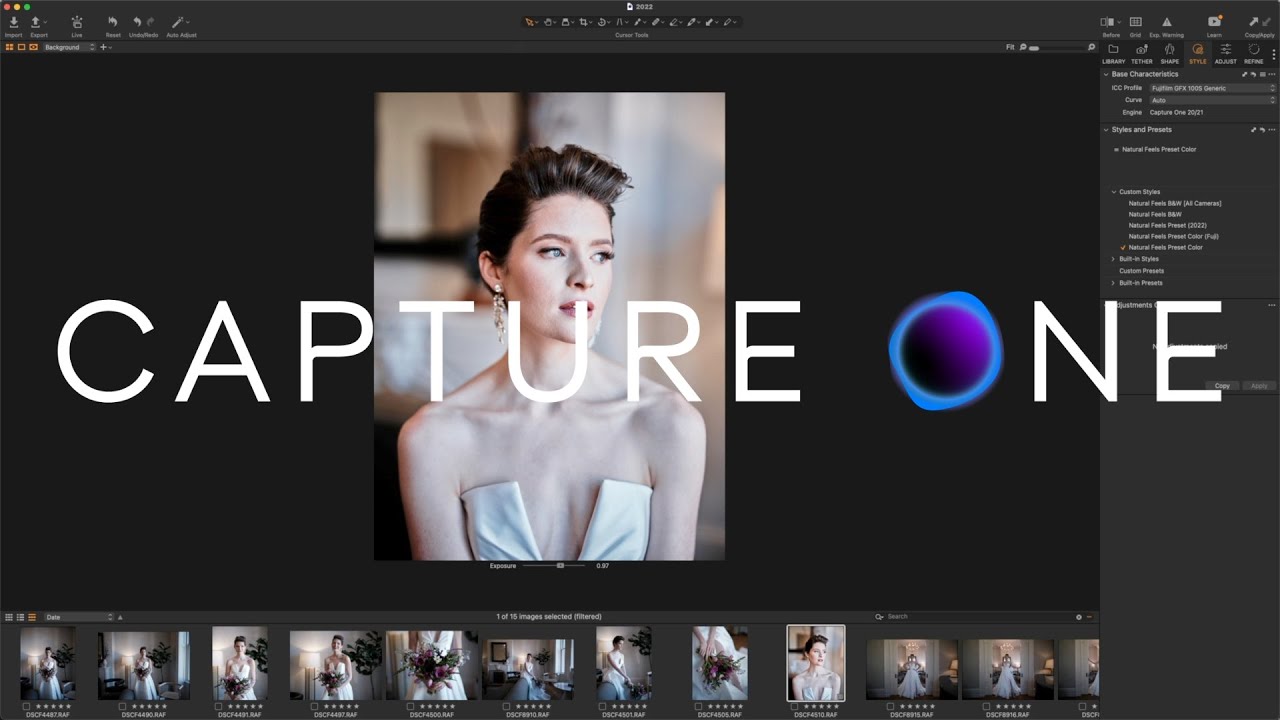Switch to multi-view viewer layout icon
The height and width of the screenshot is (720, 1280).
[10, 47]
